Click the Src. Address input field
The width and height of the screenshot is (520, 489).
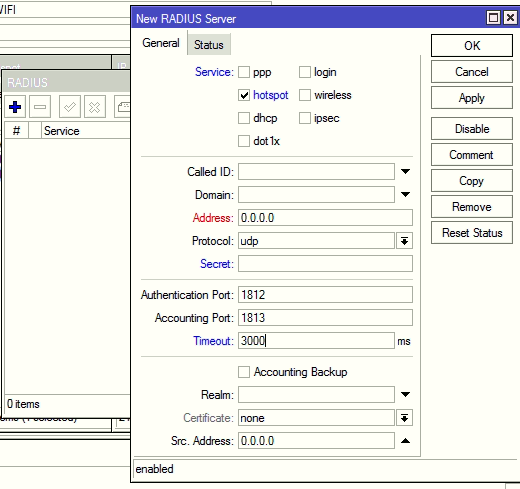coord(316,441)
